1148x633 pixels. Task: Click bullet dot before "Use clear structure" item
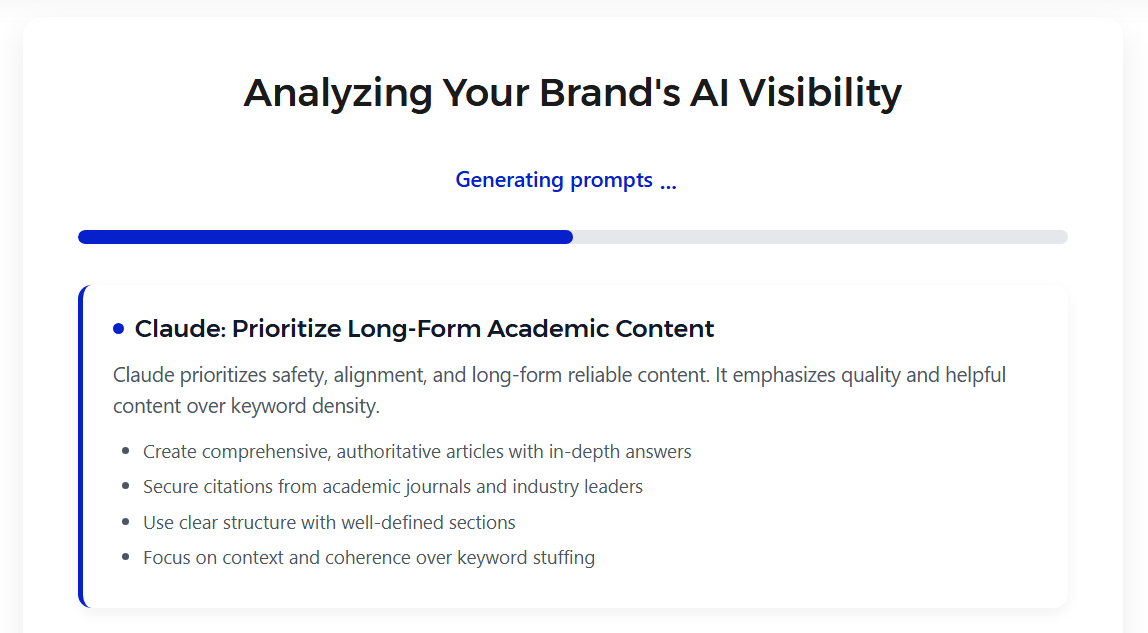125,522
